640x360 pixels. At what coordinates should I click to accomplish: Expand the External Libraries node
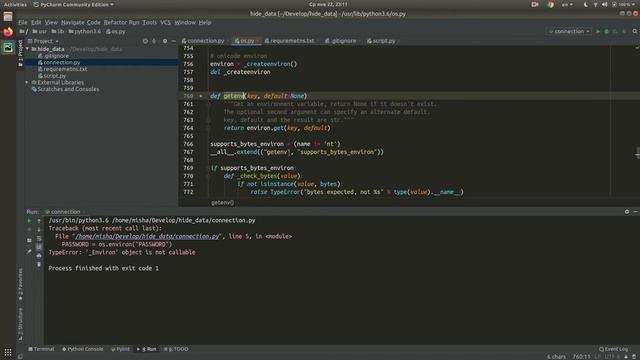27,82
